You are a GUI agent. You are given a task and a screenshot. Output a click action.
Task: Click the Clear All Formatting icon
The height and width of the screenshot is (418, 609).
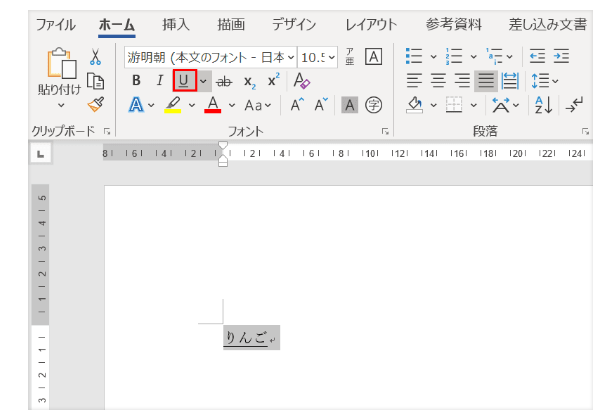301,81
